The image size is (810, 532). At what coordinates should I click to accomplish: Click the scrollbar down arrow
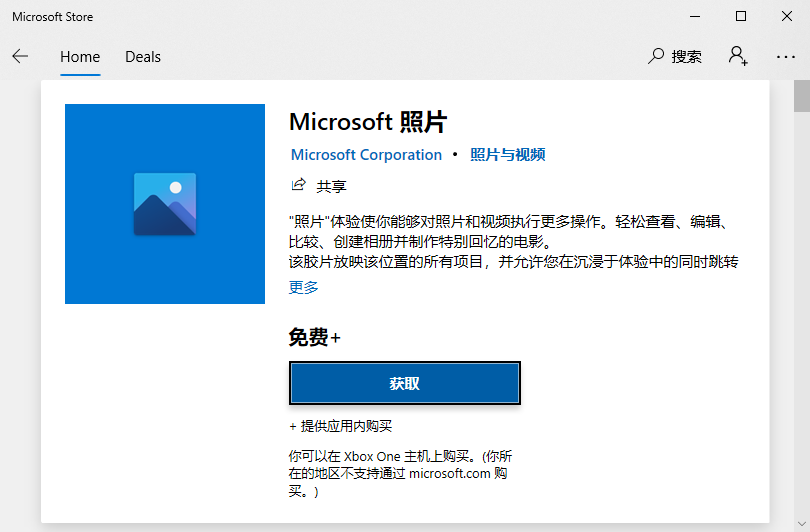[x=802, y=524]
